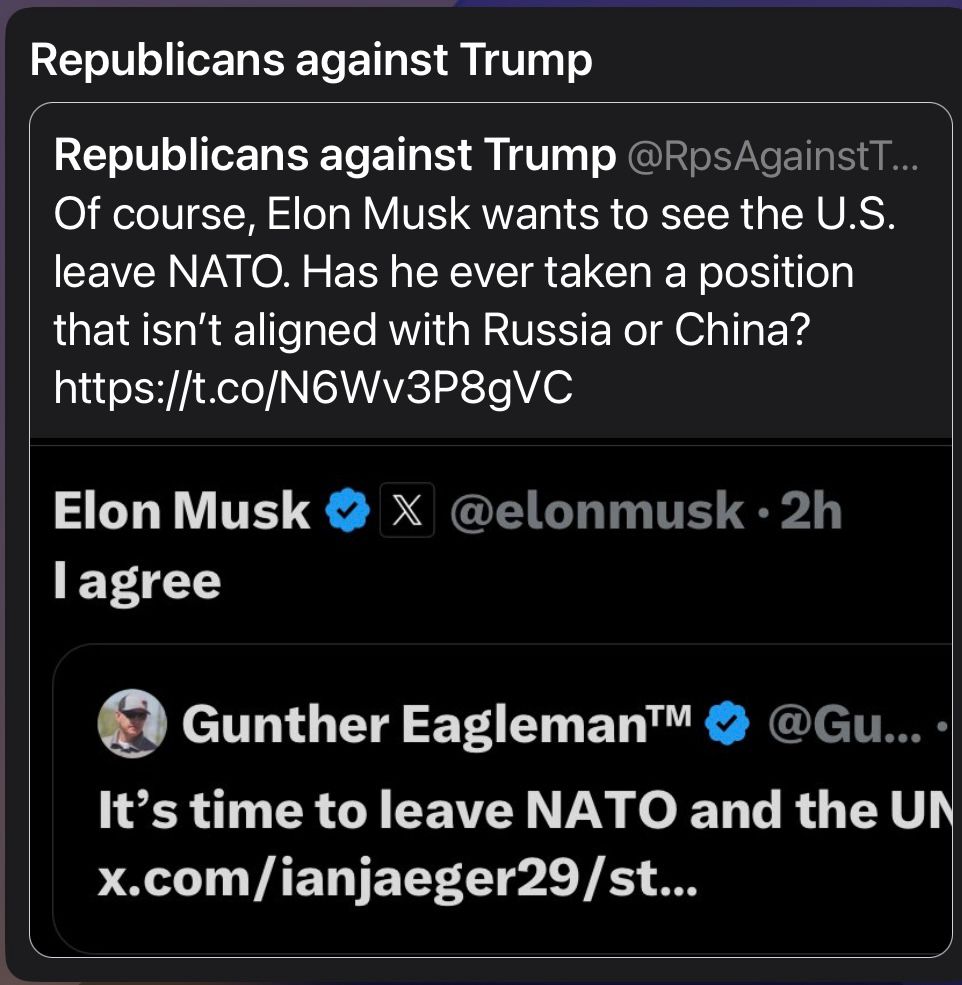
Task: Click Gunther Eagleman's blue verified badge
Action: (x=727, y=723)
